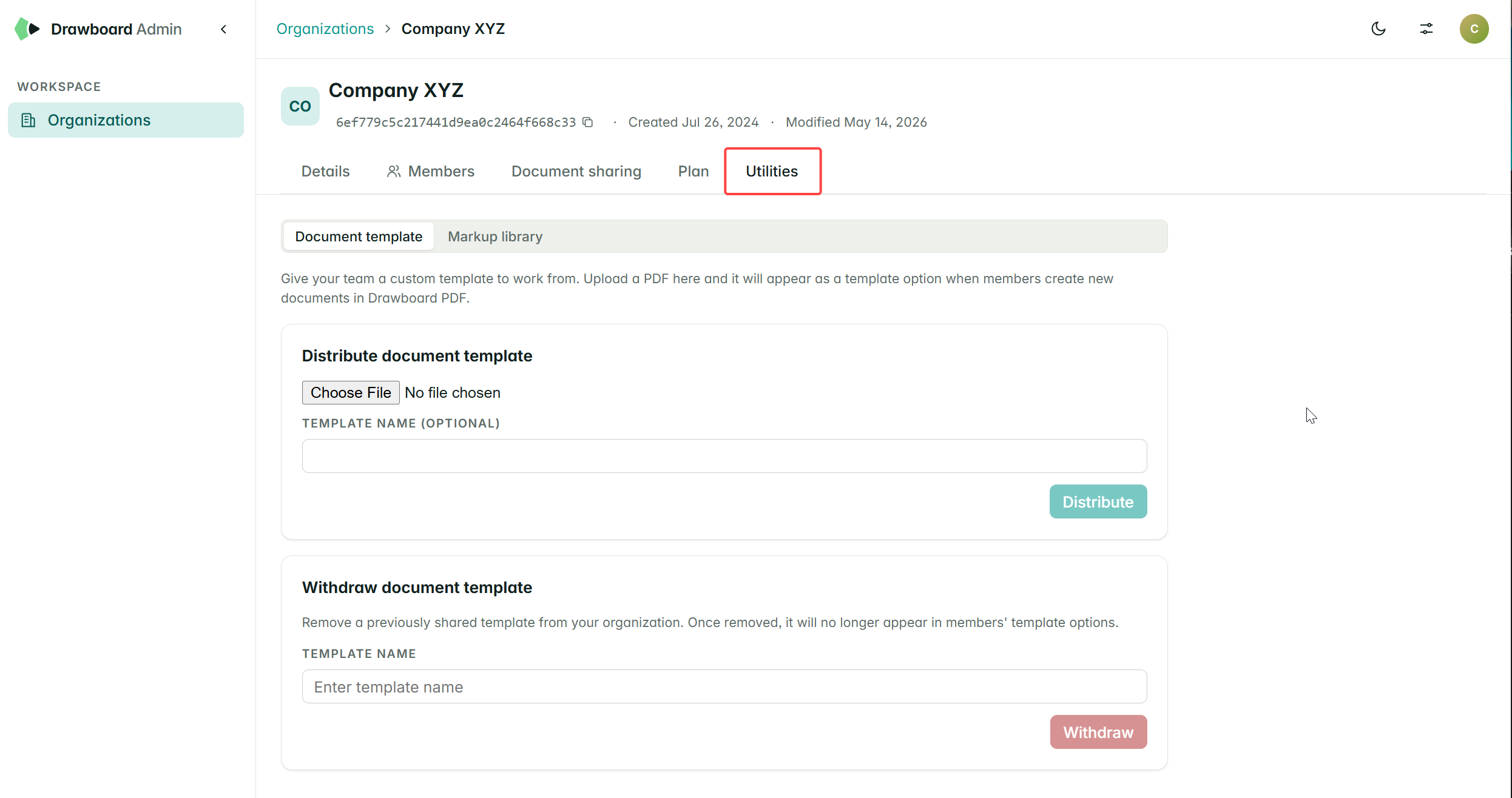
Task: Click the CO organization avatar
Action: click(x=300, y=106)
